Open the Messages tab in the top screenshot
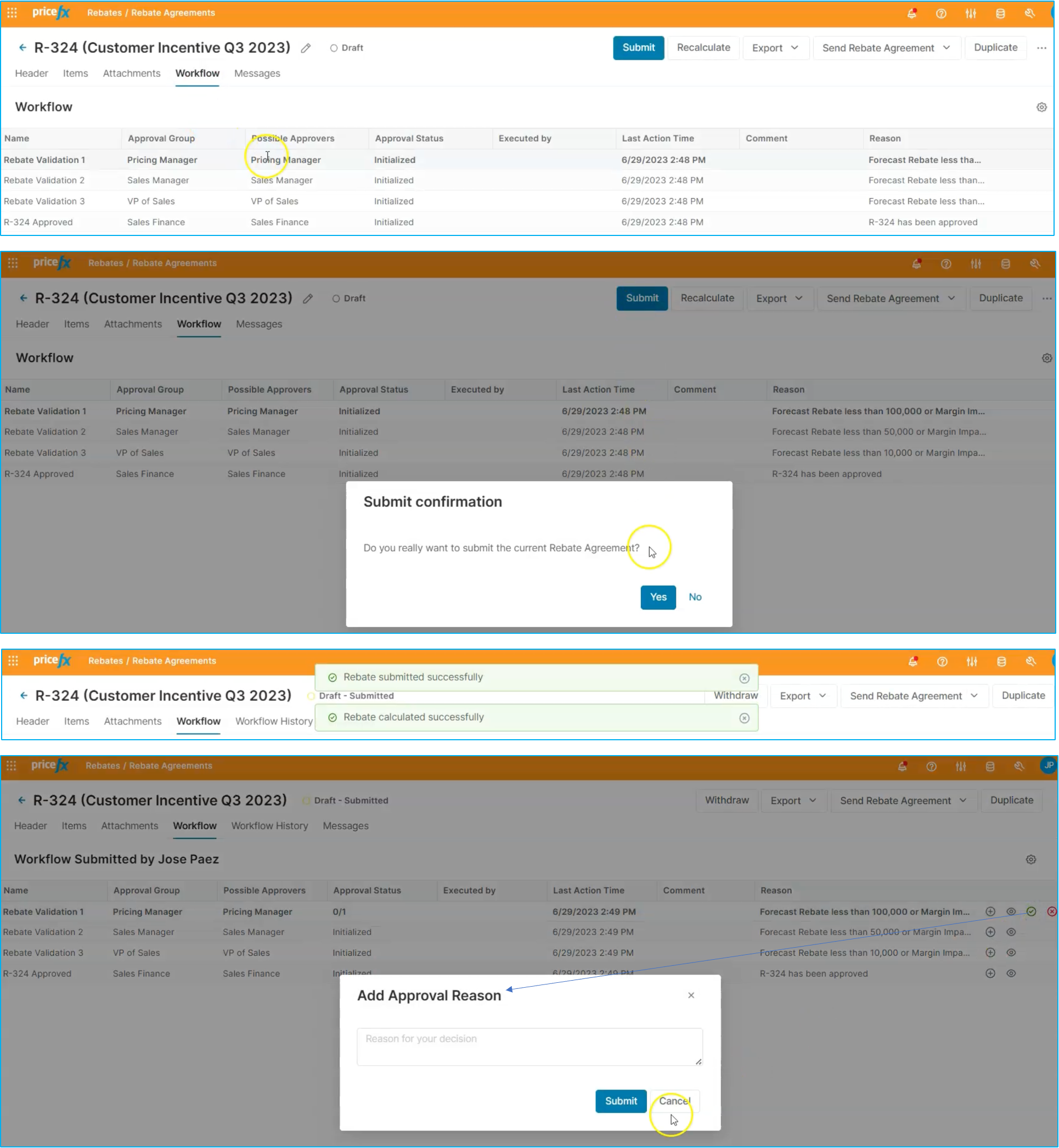 pyautogui.click(x=257, y=74)
